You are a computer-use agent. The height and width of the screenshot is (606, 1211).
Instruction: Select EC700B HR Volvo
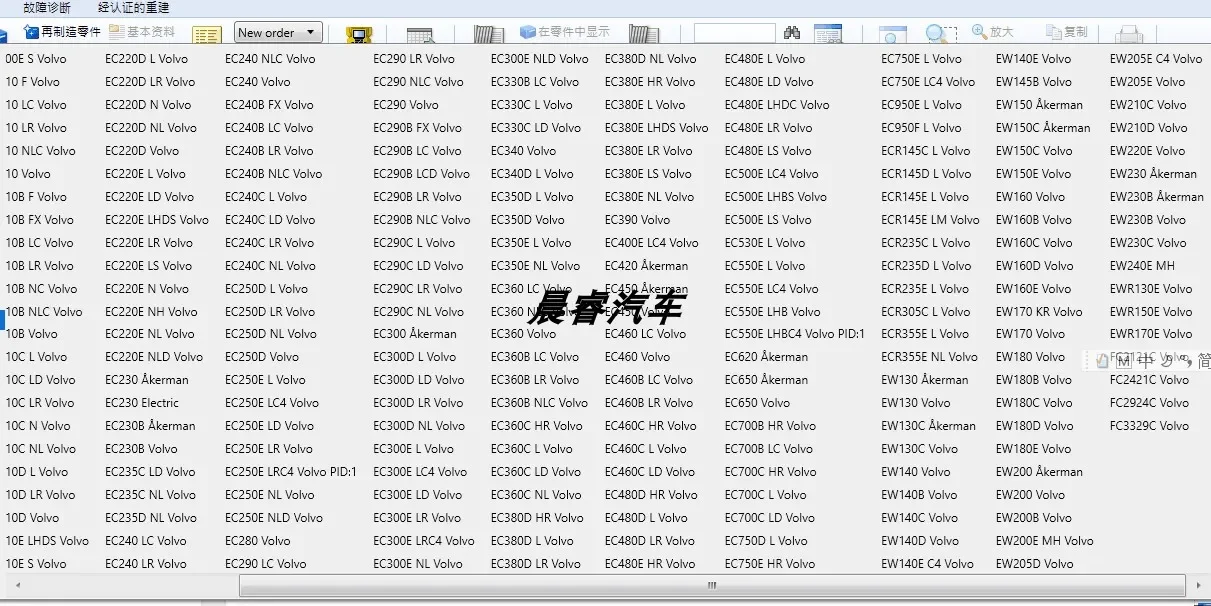click(x=771, y=426)
